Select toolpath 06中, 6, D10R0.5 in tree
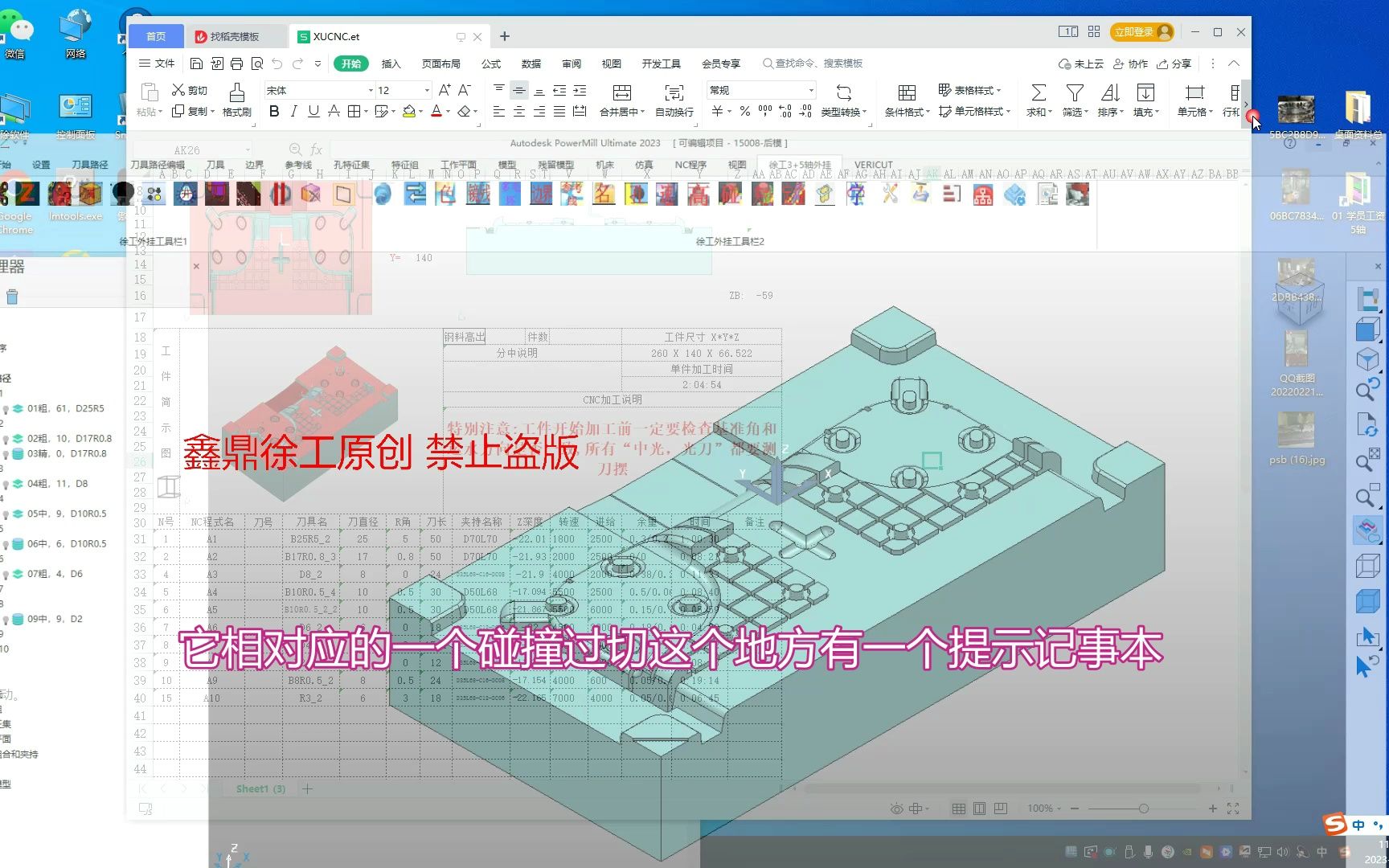Image resolution: width=1389 pixels, height=868 pixels. click(x=67, y=544)
